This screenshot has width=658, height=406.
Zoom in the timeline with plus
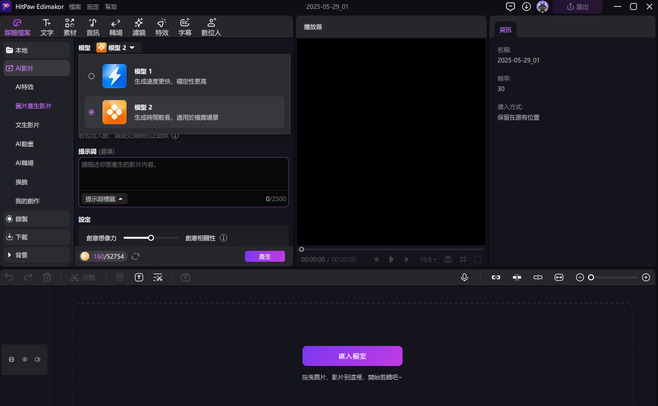click(x=646, y=278)
